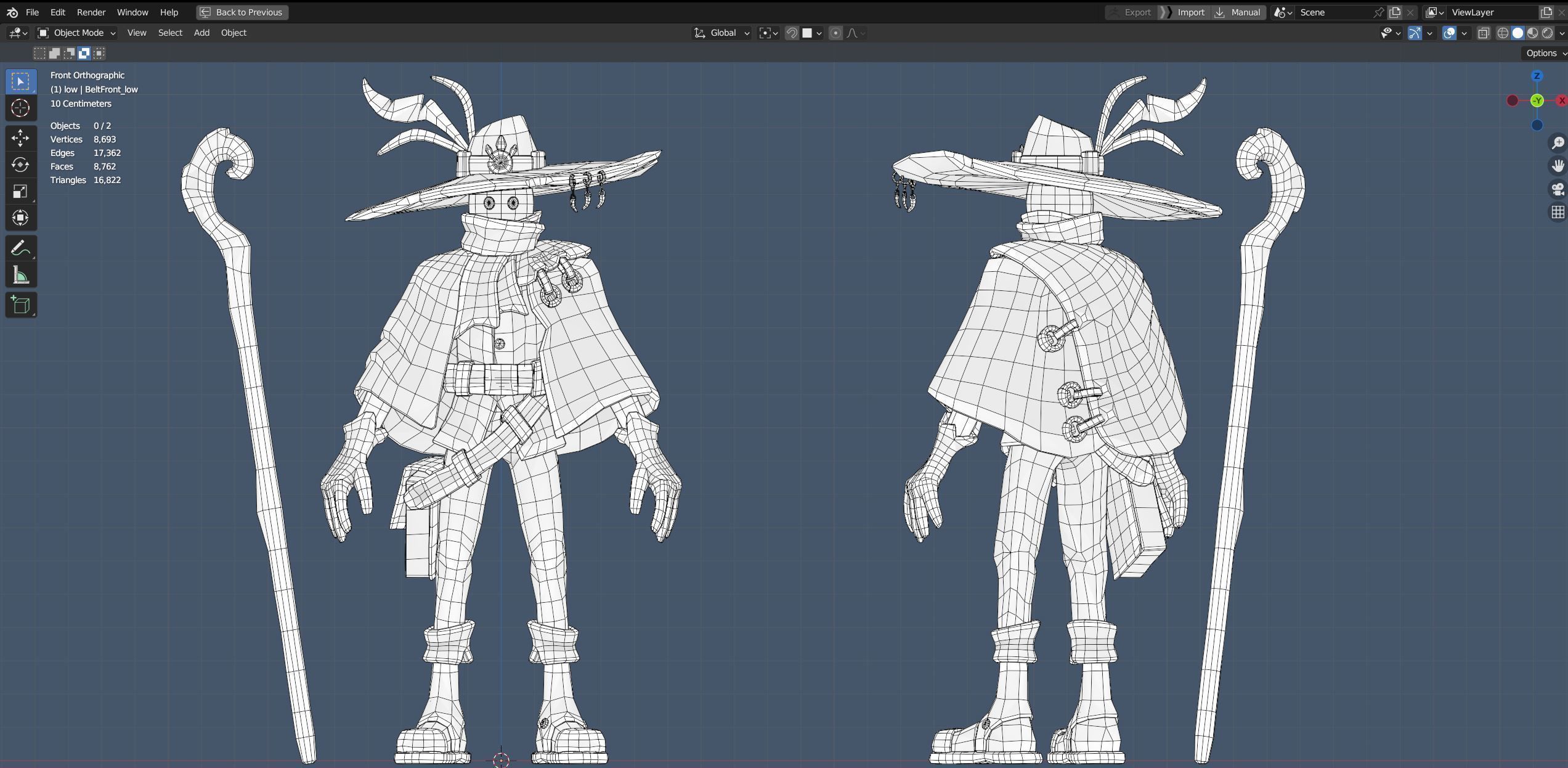This screenshot has height=768, width=1568.
Task: Add a new view layer icon
Action: click(x=1546, y=12)
